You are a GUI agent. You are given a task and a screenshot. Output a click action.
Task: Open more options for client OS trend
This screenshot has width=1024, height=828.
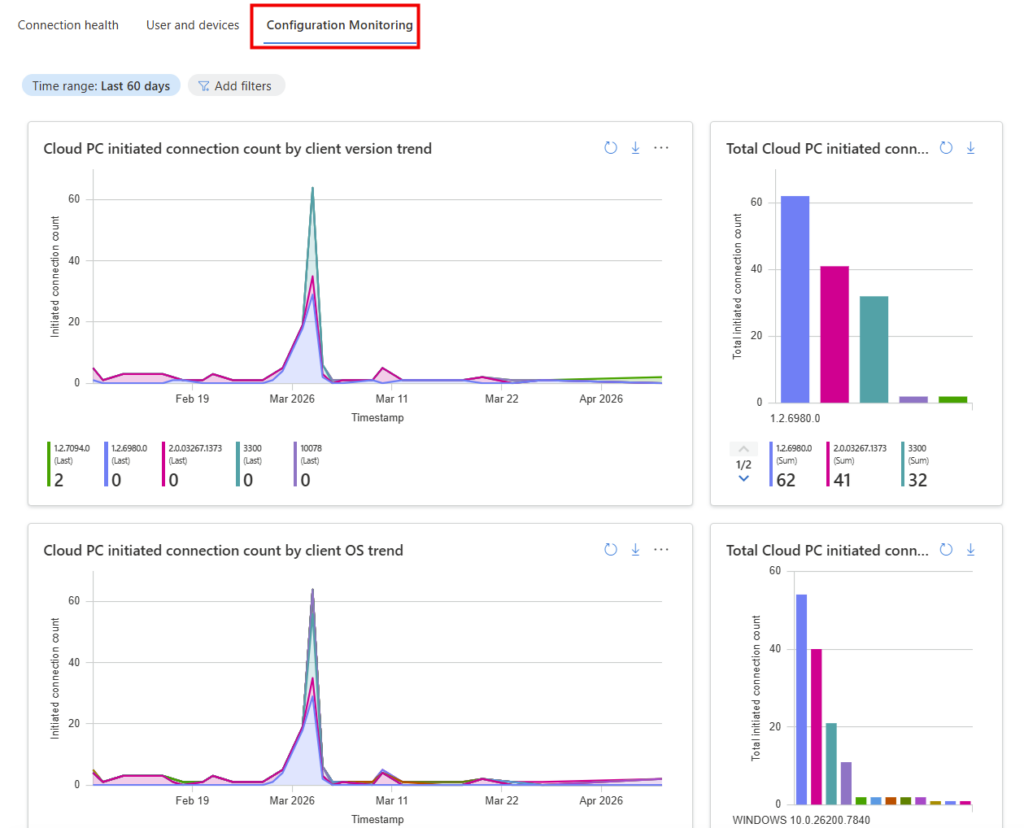click(x=661, y=550)
